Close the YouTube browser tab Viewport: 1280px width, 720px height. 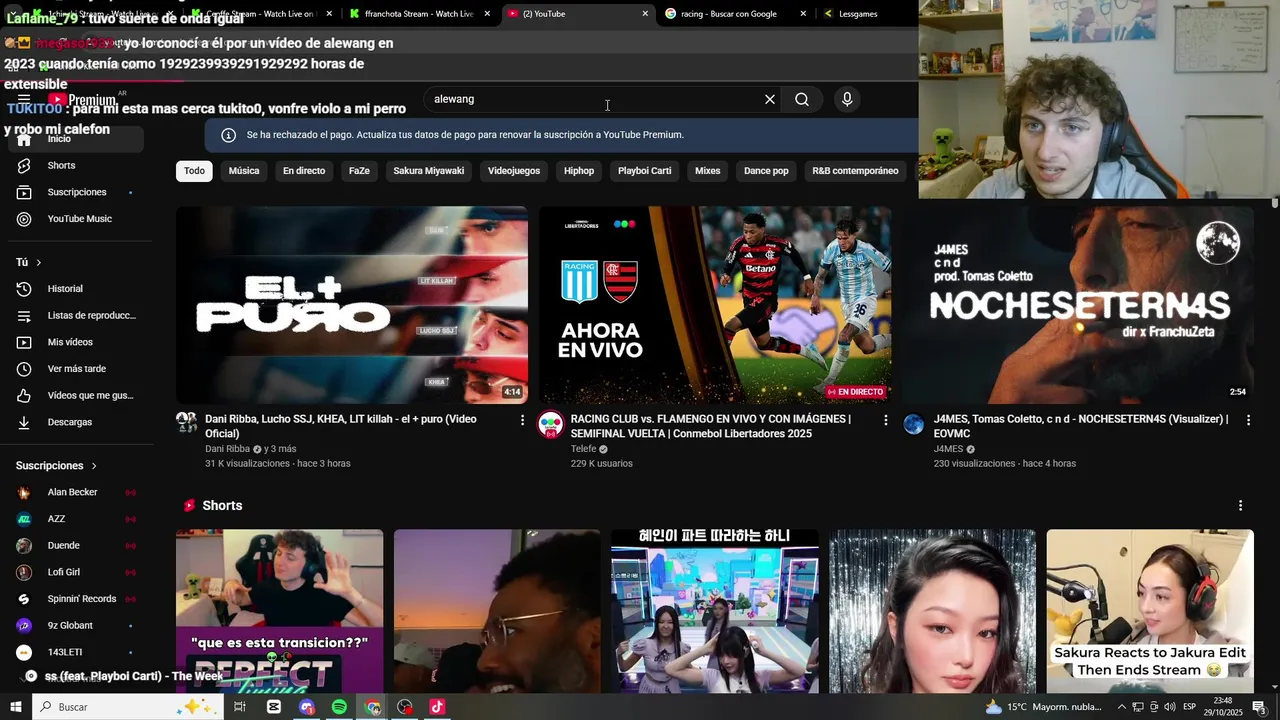pos(645,14)
